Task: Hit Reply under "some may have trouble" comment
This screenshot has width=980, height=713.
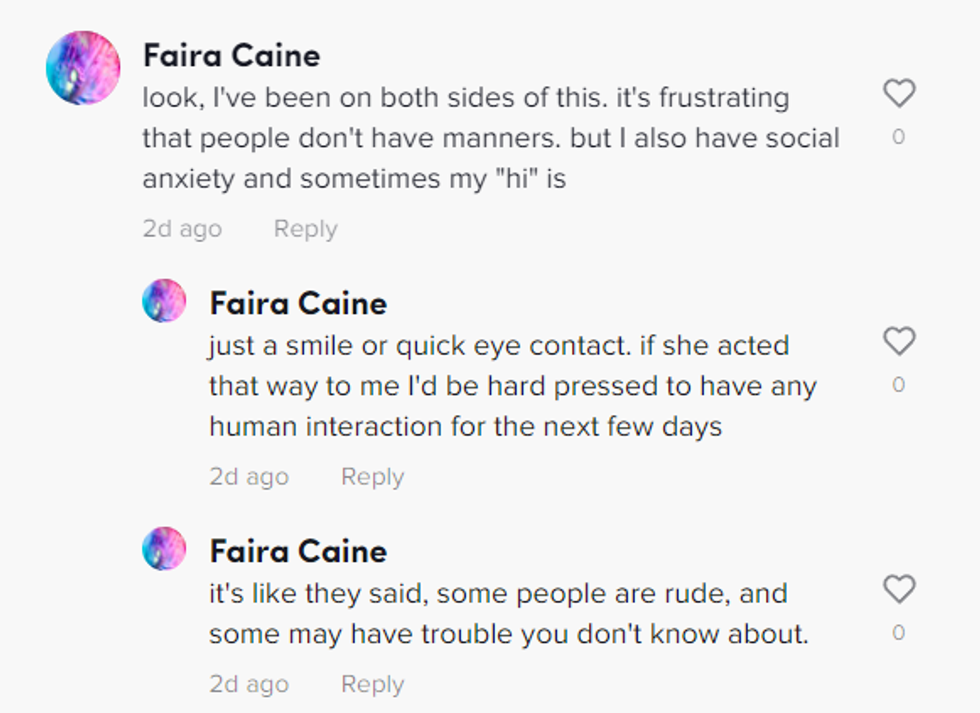Action: pos(372,685)
